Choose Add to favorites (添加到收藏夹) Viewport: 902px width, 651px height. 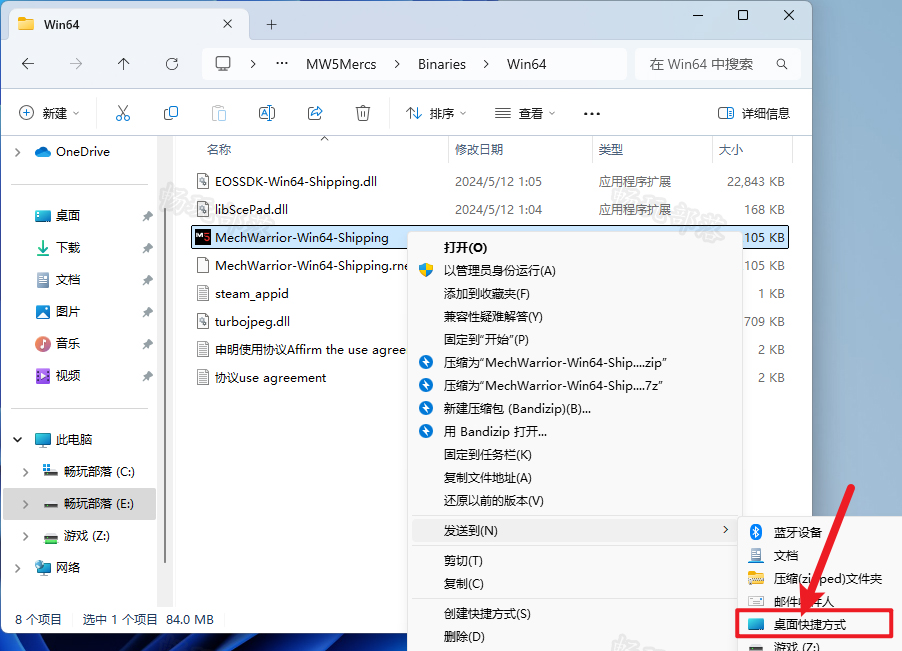[487, 294]
